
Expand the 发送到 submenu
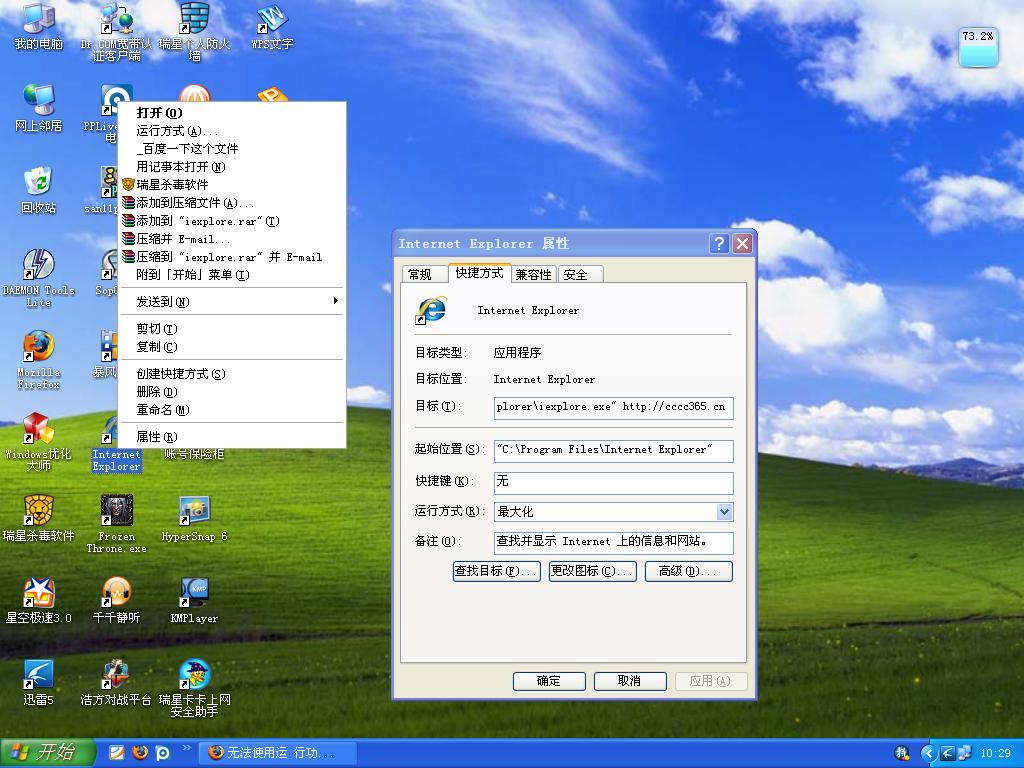click(x=232, y=302)
